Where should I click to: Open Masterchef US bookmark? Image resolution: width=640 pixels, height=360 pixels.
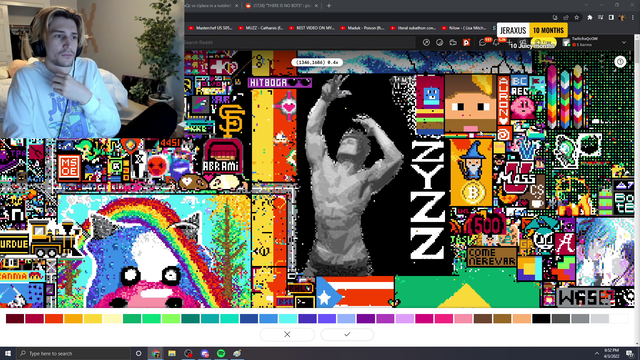pos(211,28)
